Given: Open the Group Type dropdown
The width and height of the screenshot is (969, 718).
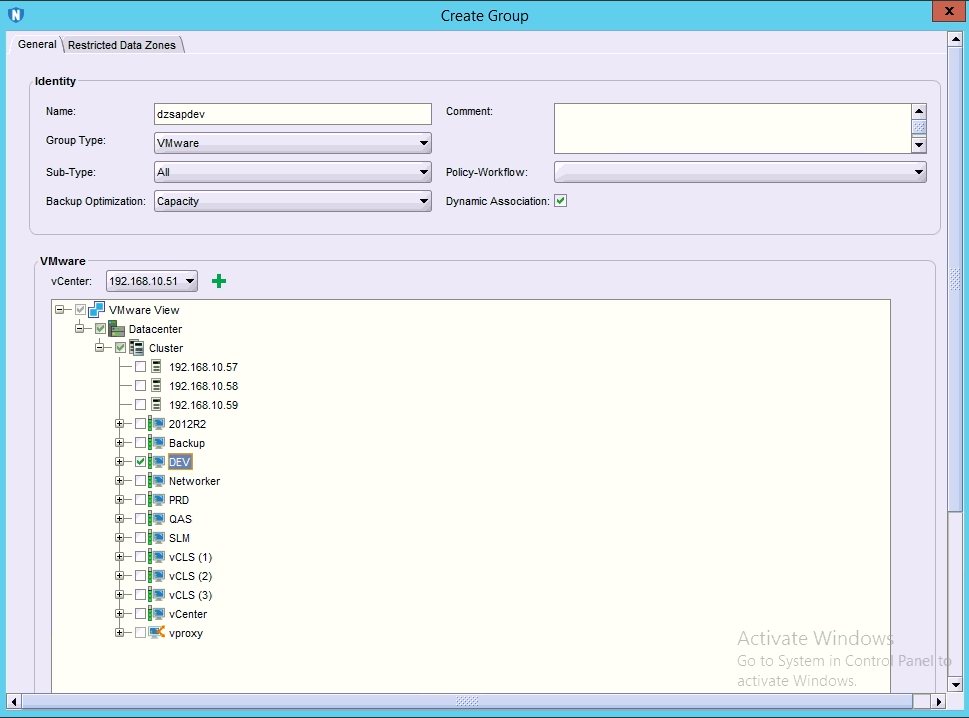Looking at the screenshot, I should 293,143.
